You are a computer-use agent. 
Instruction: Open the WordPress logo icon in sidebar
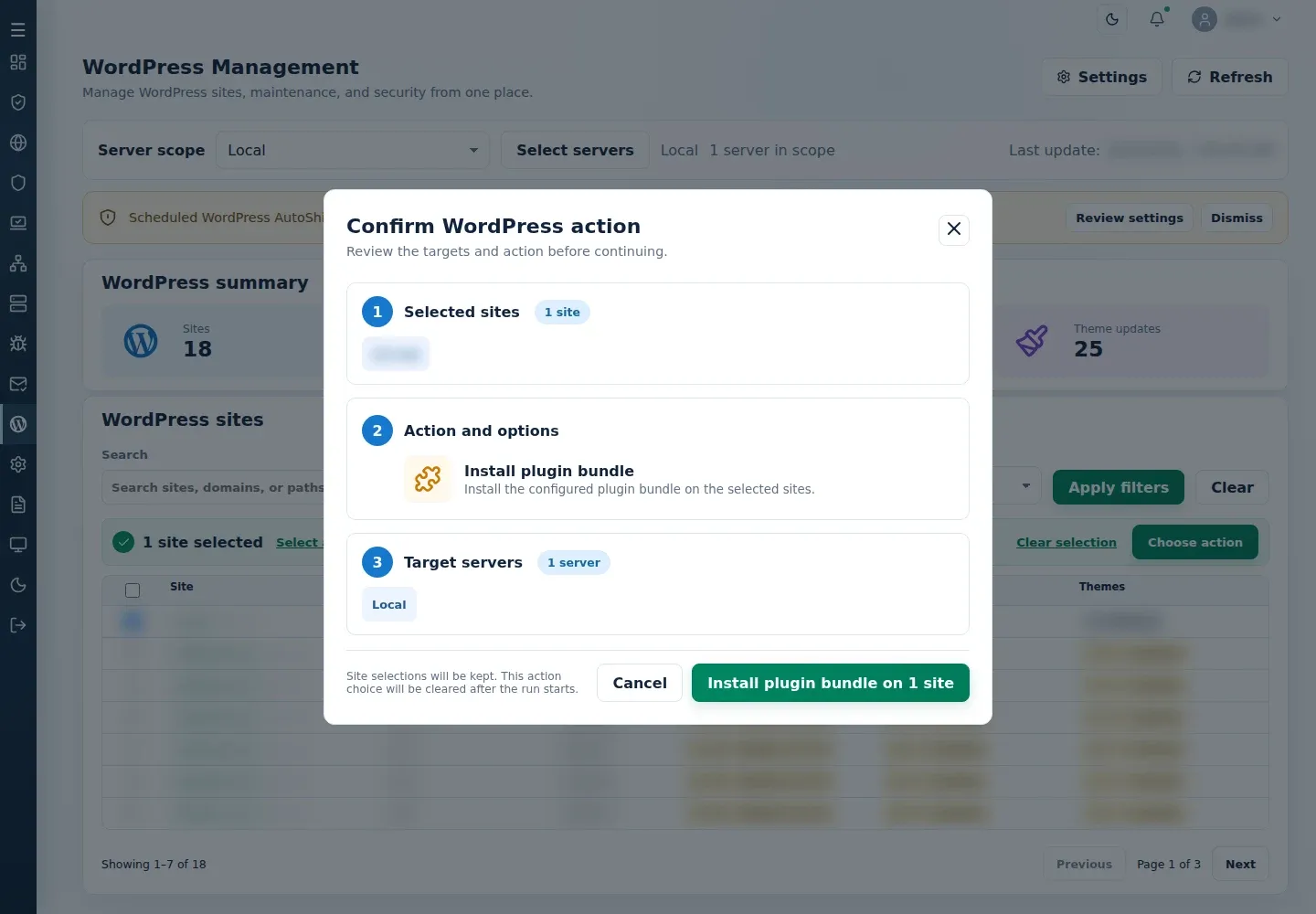tap(18, 424)
